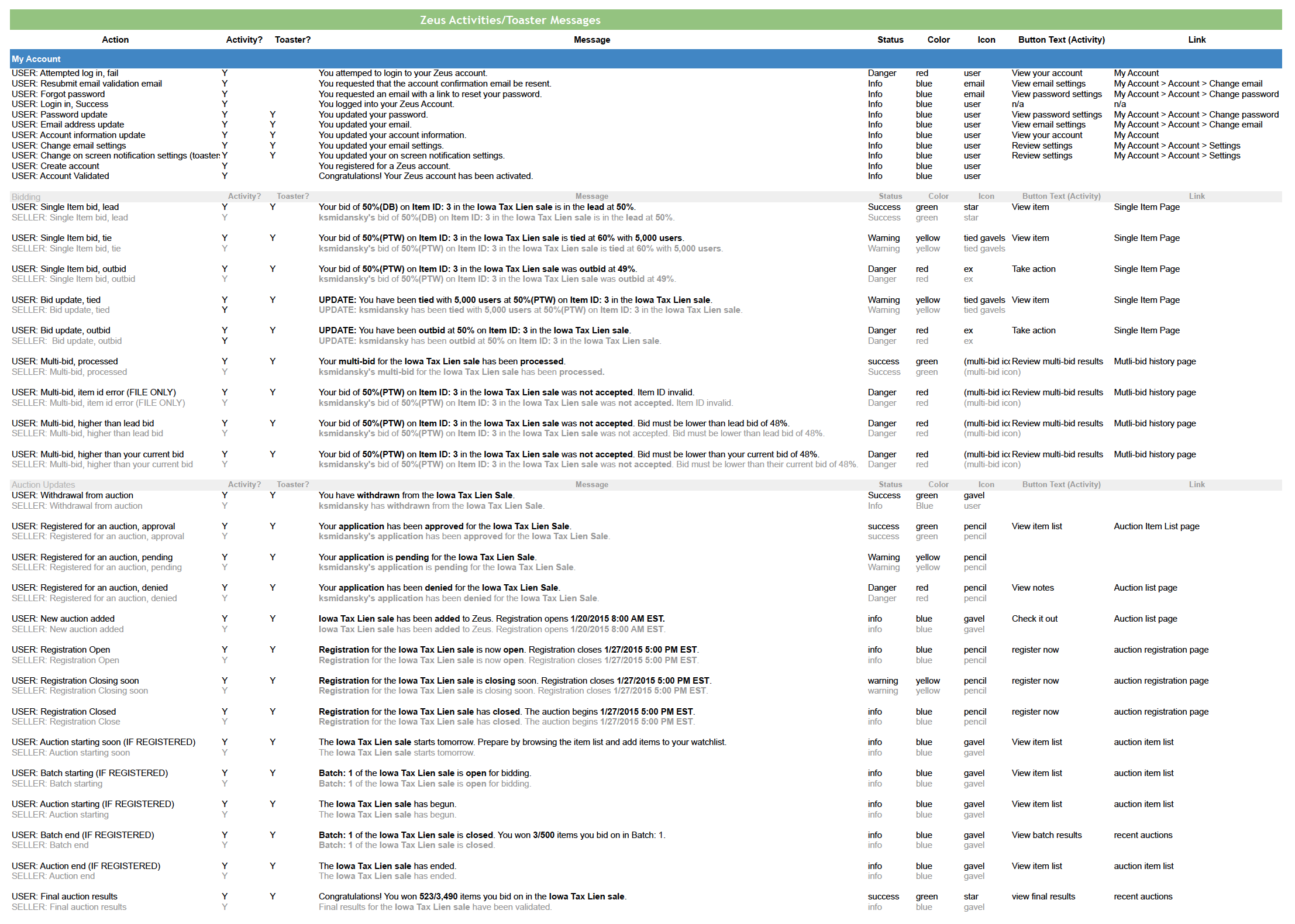This screenshot has height=924, width=1295.
Task: Click Toaster 'Y' for USER: New auction added
Action: click(x=273, y=619)
